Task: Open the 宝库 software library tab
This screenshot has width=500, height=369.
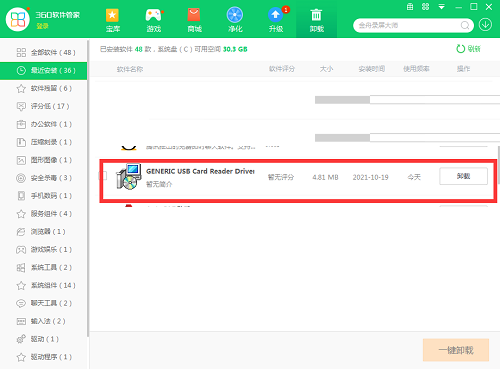Action: point(112,20)
